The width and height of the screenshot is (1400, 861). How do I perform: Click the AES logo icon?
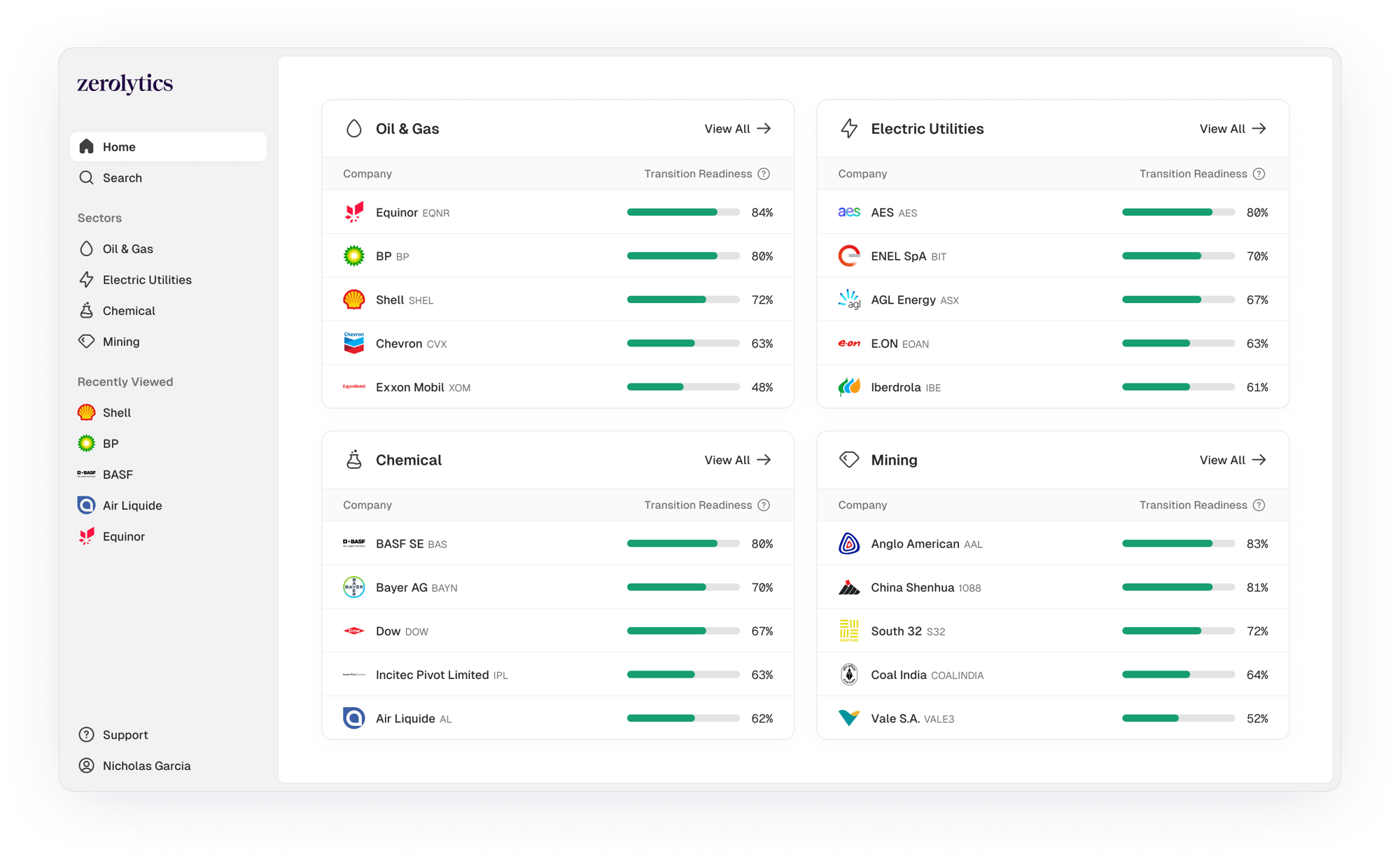(849, 212)
